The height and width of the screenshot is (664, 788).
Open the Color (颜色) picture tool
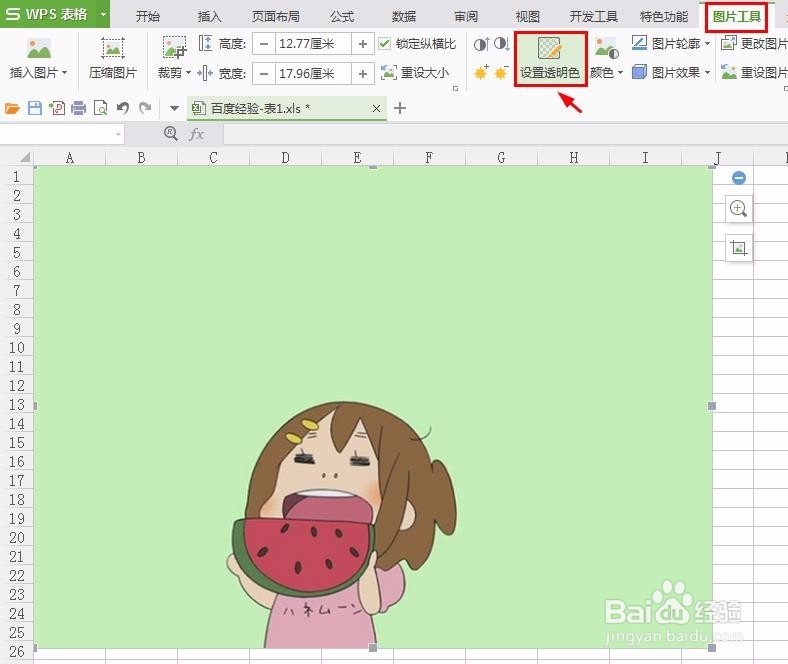click(x=606, y=49)
